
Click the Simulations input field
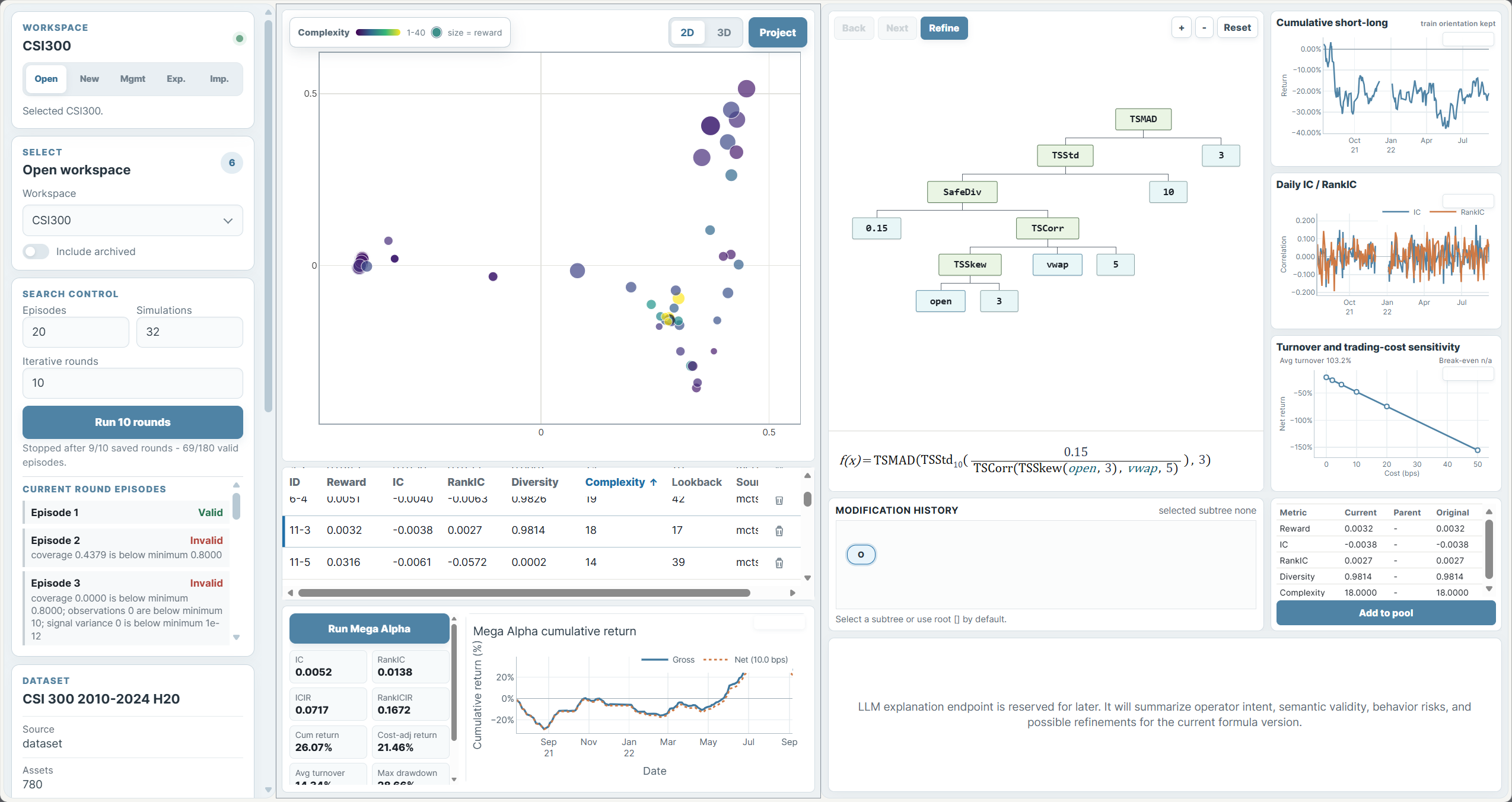point(190,332)
